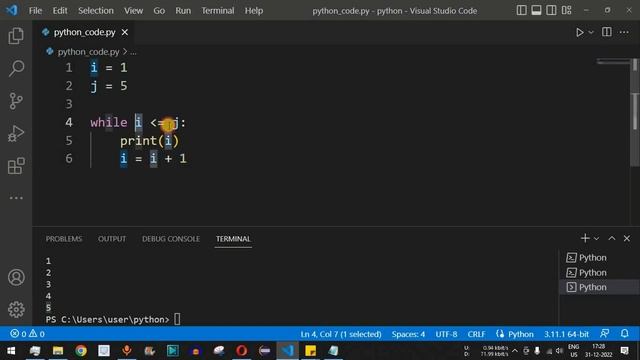Expand breadcrumb ellipsis symbol path
This screenshot has height=360, width=640.
133,52
